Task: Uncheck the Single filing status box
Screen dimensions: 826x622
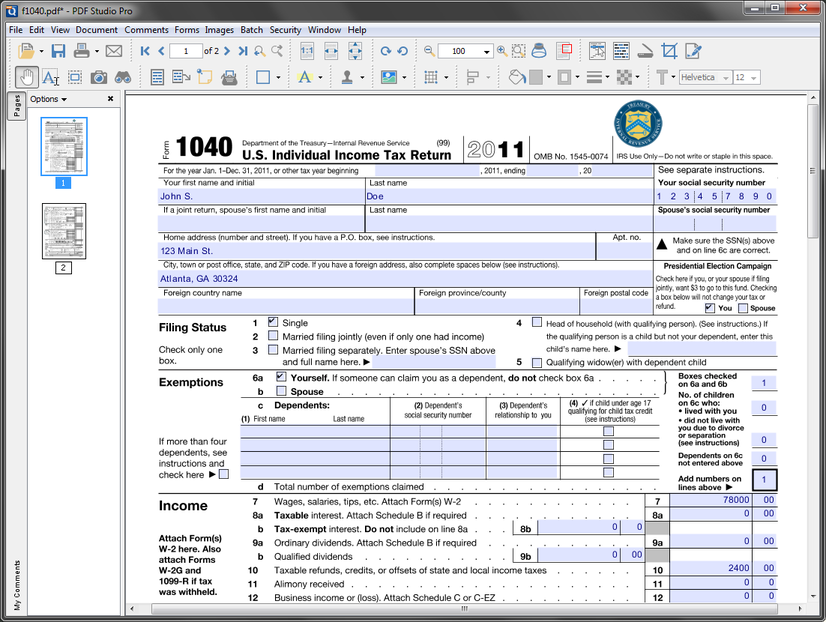Action: pos(273,322)
